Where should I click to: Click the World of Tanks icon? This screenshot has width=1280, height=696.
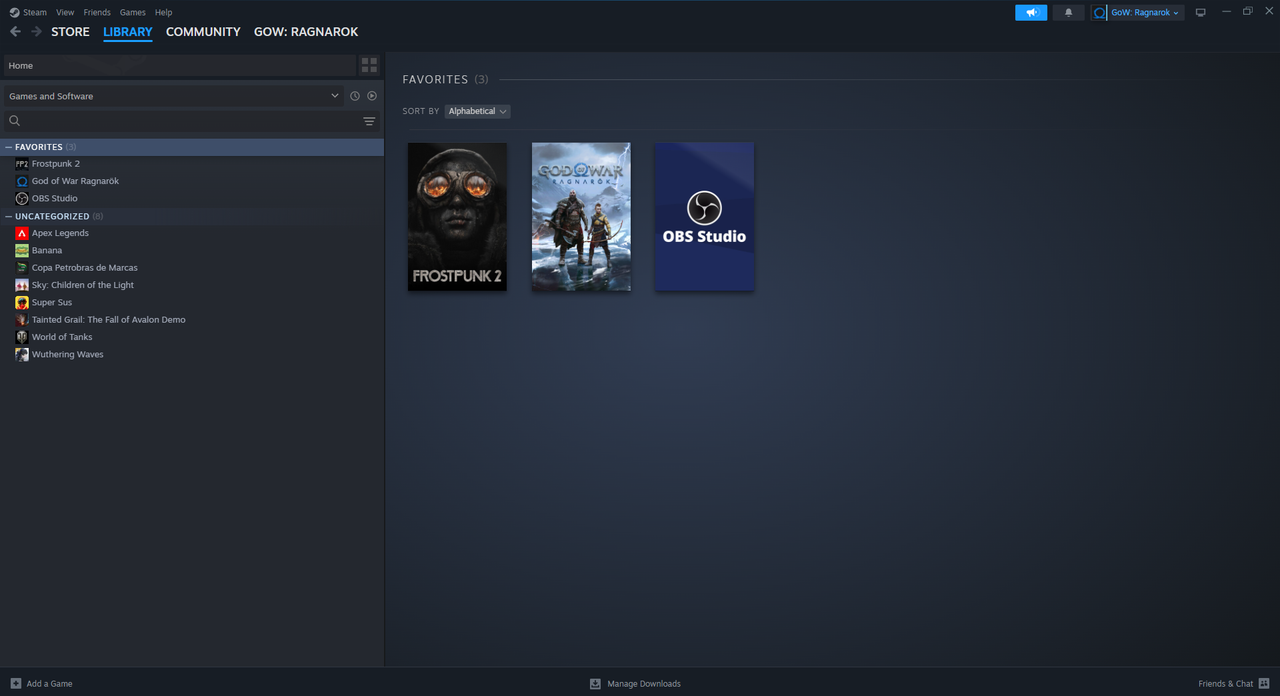(x=22, y=337)
